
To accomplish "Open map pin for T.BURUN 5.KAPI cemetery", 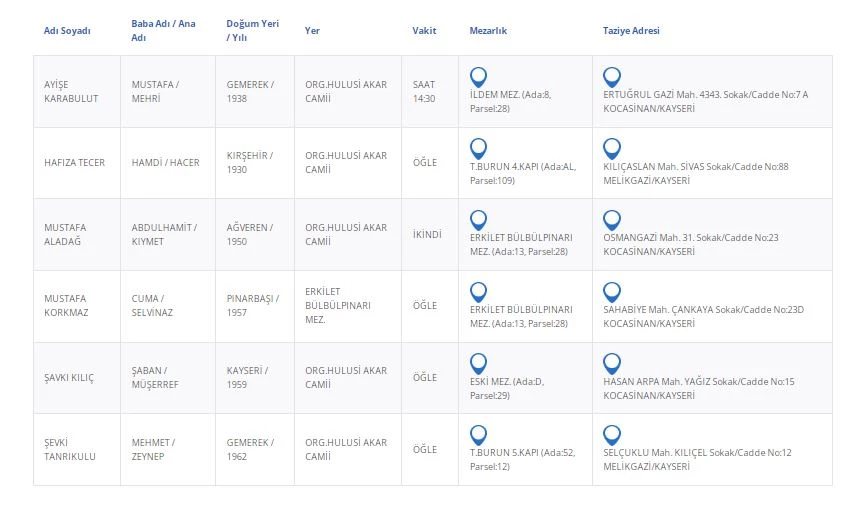I will coord(478,435).
